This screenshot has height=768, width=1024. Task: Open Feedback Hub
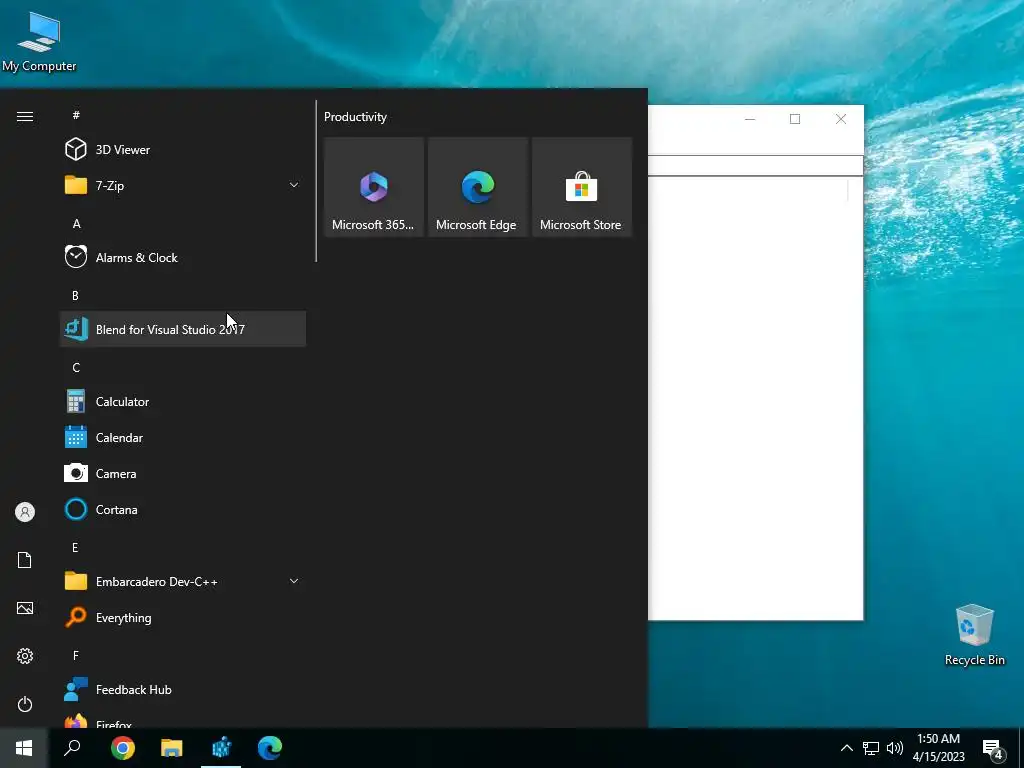(x=183, y=690)
